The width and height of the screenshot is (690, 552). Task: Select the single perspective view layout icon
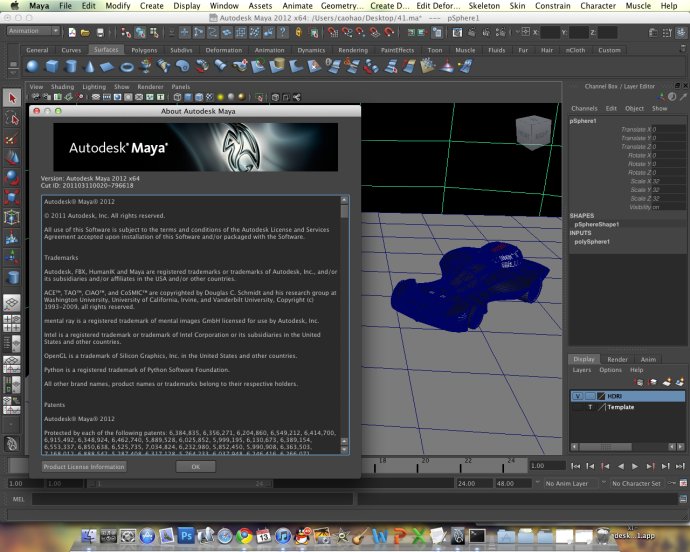tap(12, 302)
